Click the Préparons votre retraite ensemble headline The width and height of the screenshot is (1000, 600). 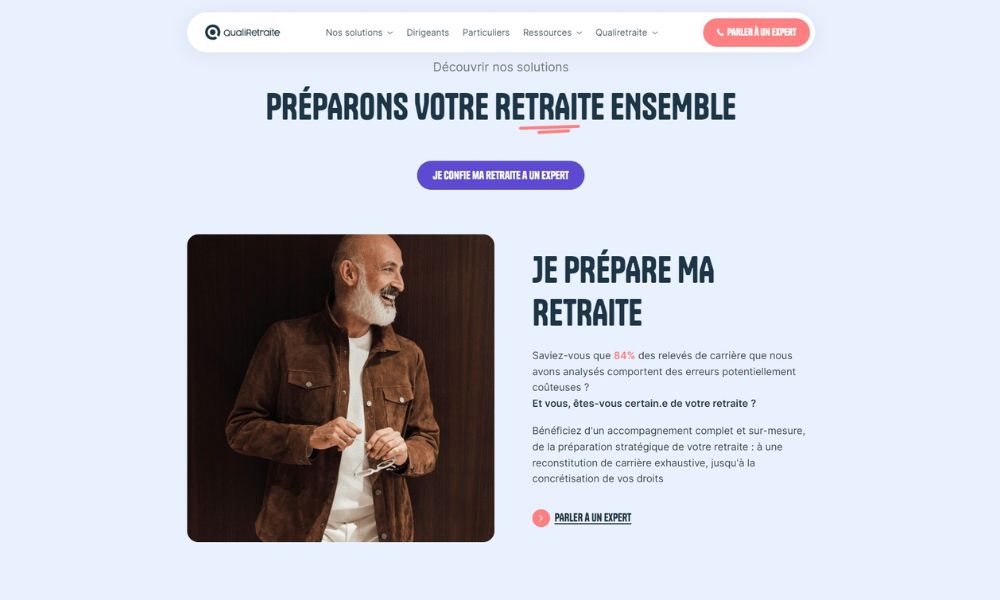click(501, 106)
